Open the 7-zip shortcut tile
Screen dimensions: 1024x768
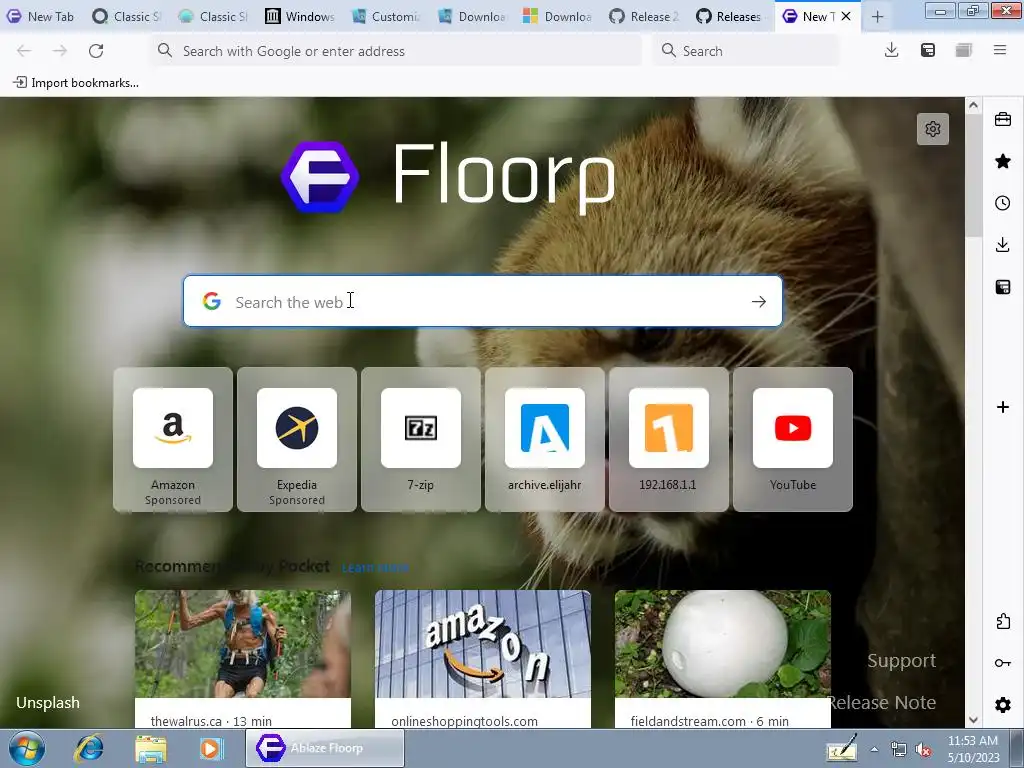tap(421, 440)
